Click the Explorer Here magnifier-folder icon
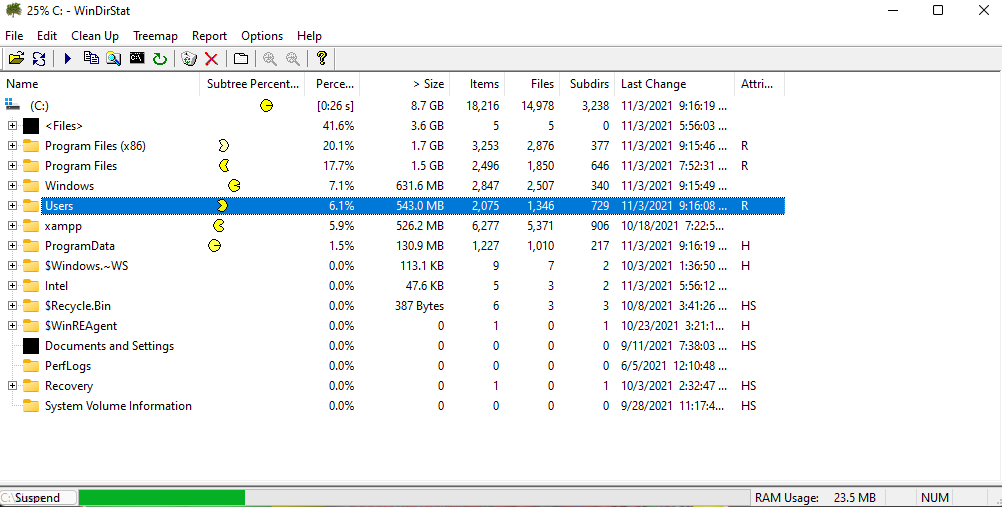This screenshot has height=507, width=1002. click(114, 59)
